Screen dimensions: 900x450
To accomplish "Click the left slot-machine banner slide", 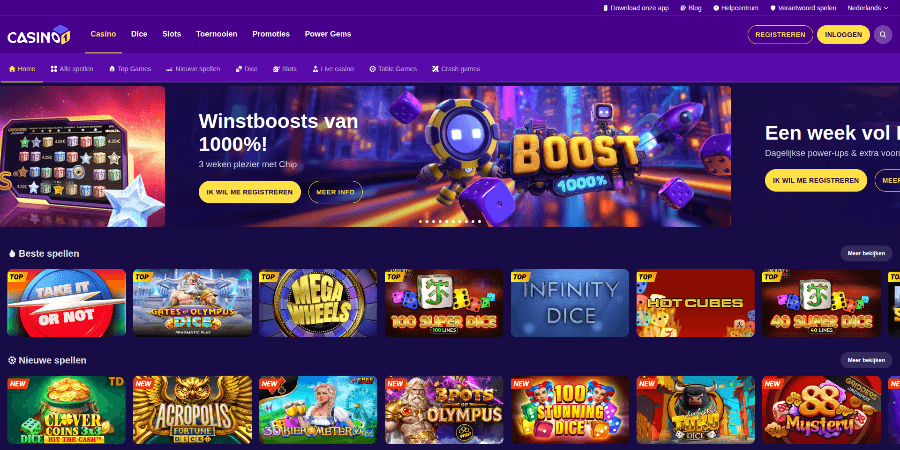I will 82,156.
